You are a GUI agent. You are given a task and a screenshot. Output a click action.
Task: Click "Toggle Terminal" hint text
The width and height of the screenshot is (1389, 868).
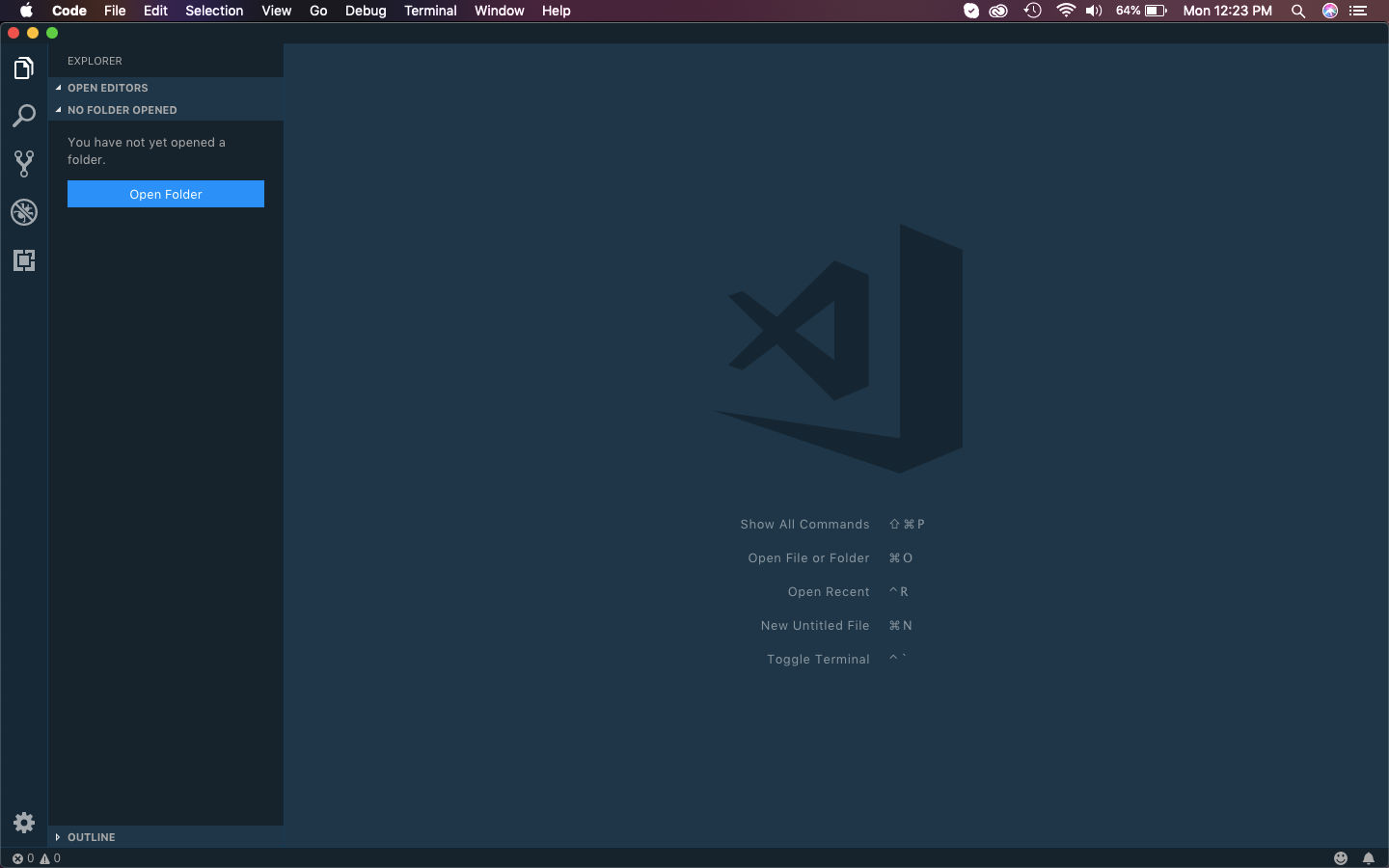[818, 660]
